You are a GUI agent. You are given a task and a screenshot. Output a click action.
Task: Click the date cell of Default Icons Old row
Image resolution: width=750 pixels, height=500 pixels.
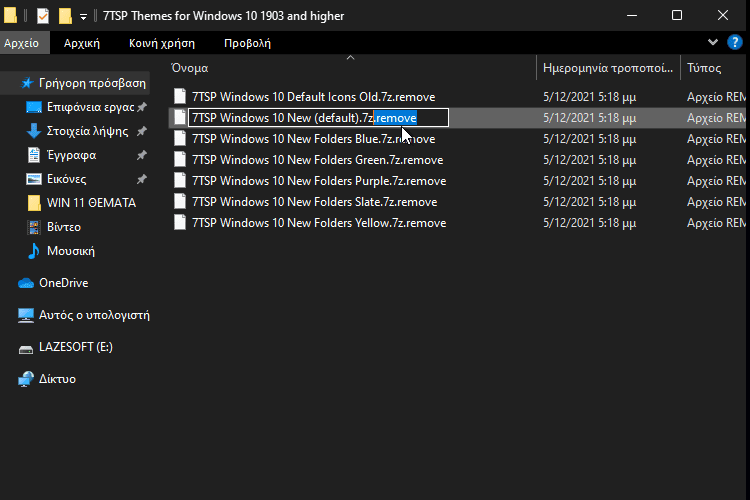[x=589, y=97]
